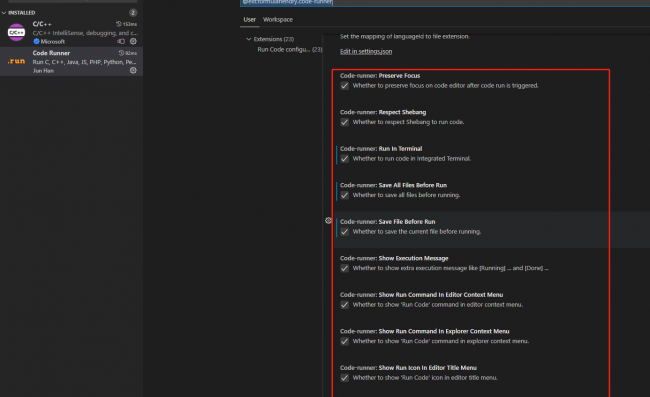
Task: Switch to the User settings tab
Action: (x=250, y=19)
